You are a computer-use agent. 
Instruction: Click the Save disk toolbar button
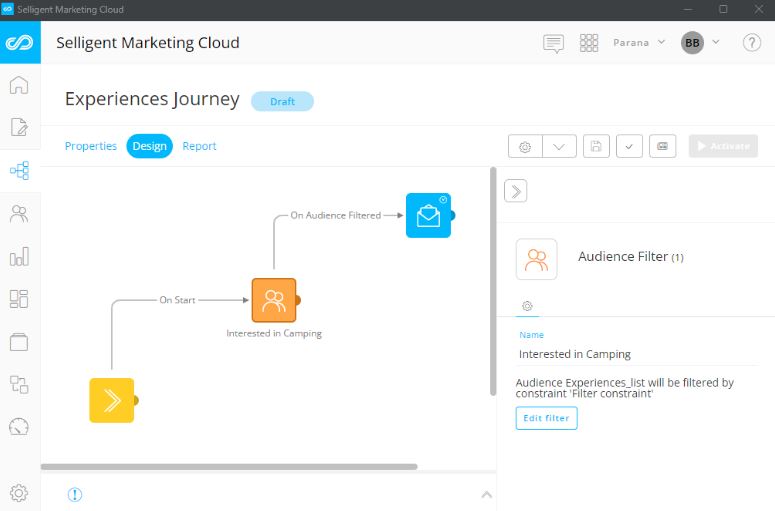tap(596, 146)
